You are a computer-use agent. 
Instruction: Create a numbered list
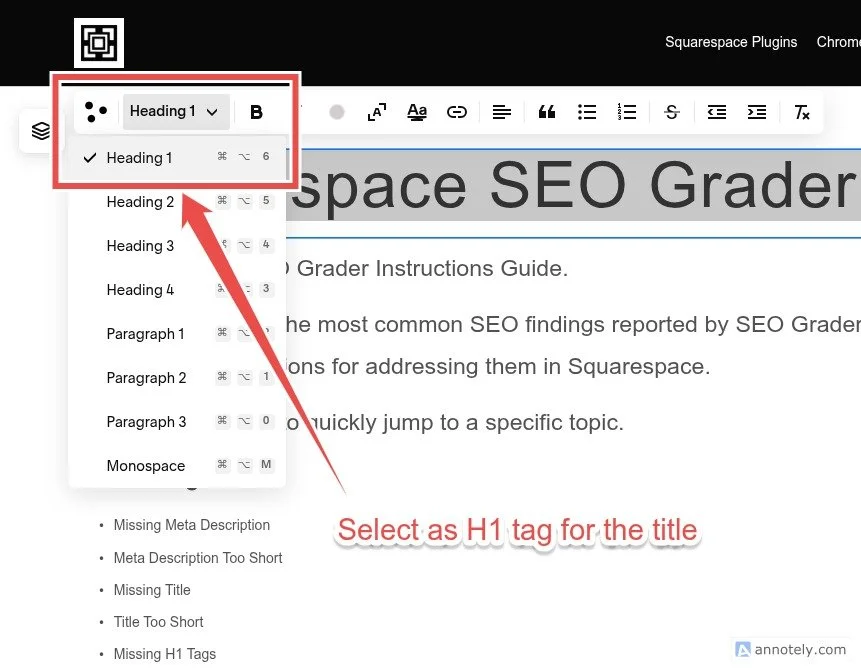[x=627, y=112]
